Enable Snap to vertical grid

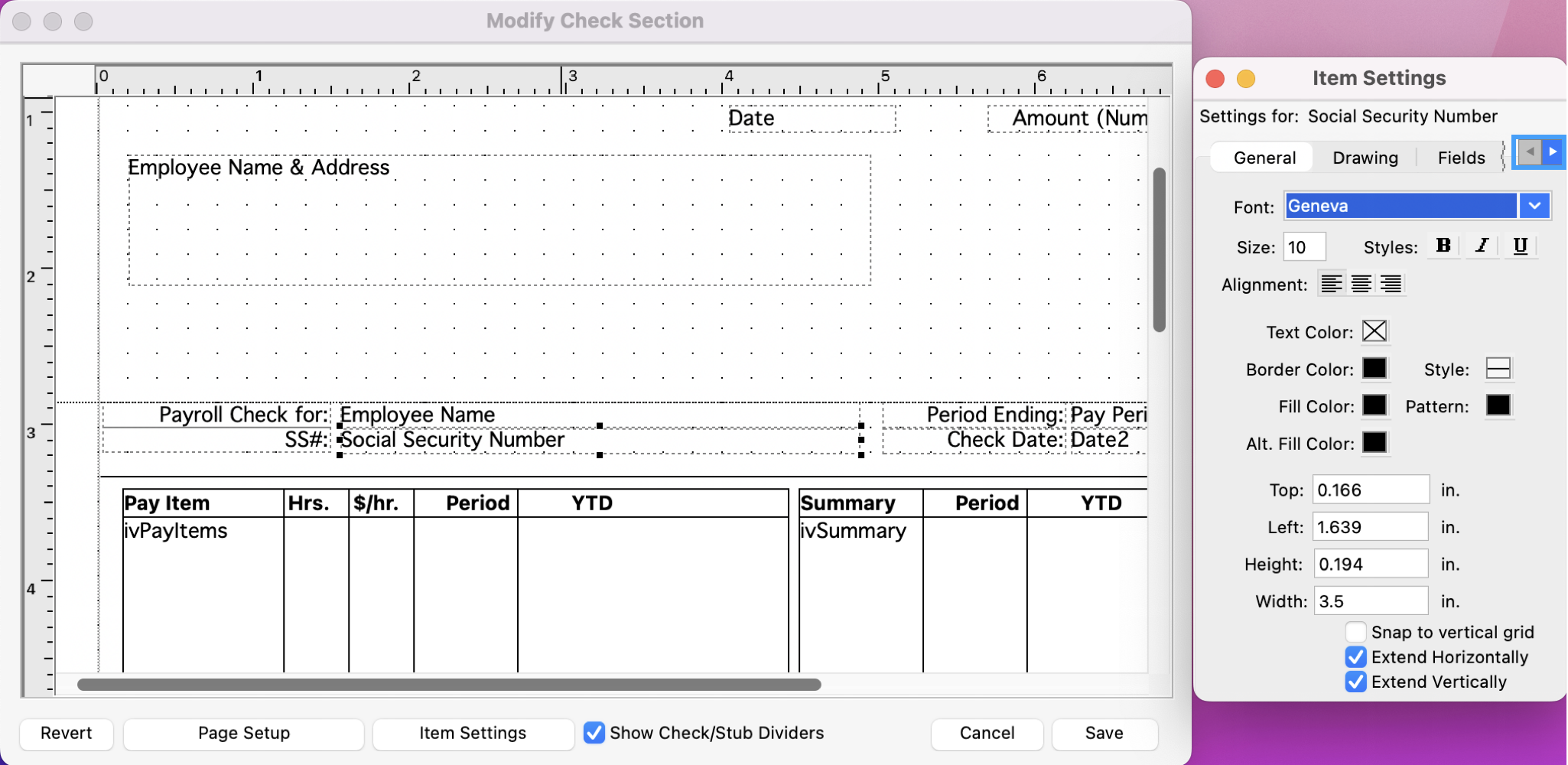point(1355,632)
